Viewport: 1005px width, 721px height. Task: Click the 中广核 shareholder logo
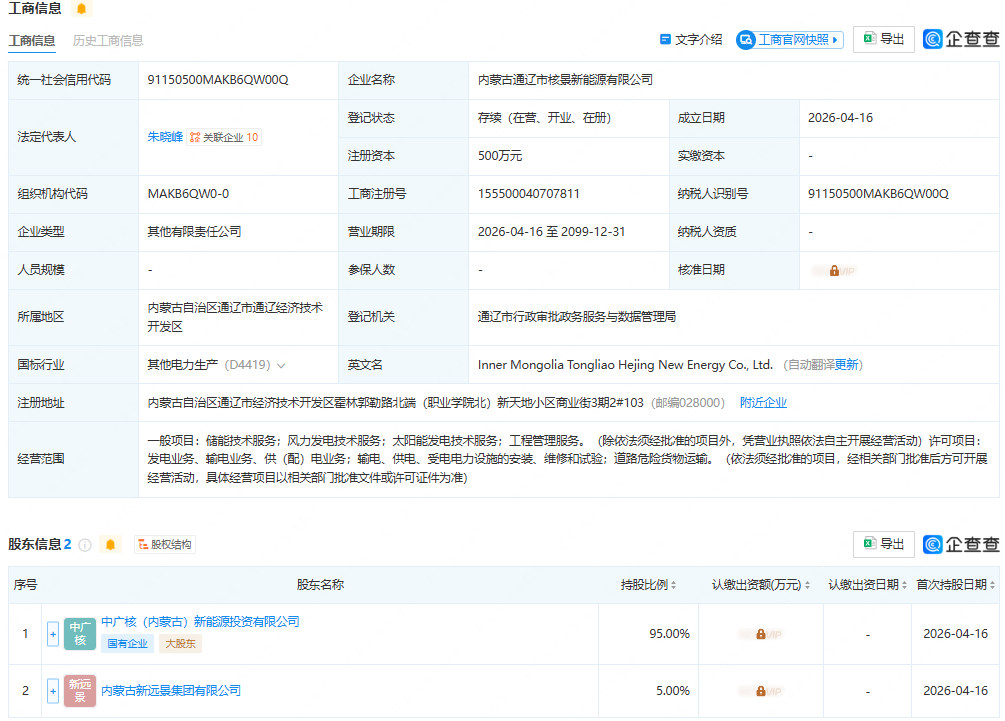(x=80, y=633)
